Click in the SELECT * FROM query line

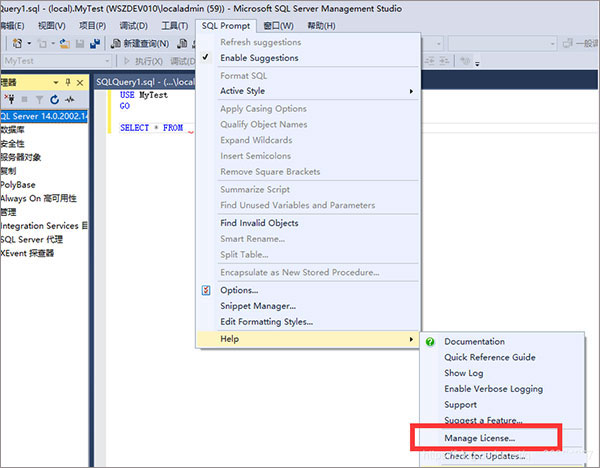[152, 128]
